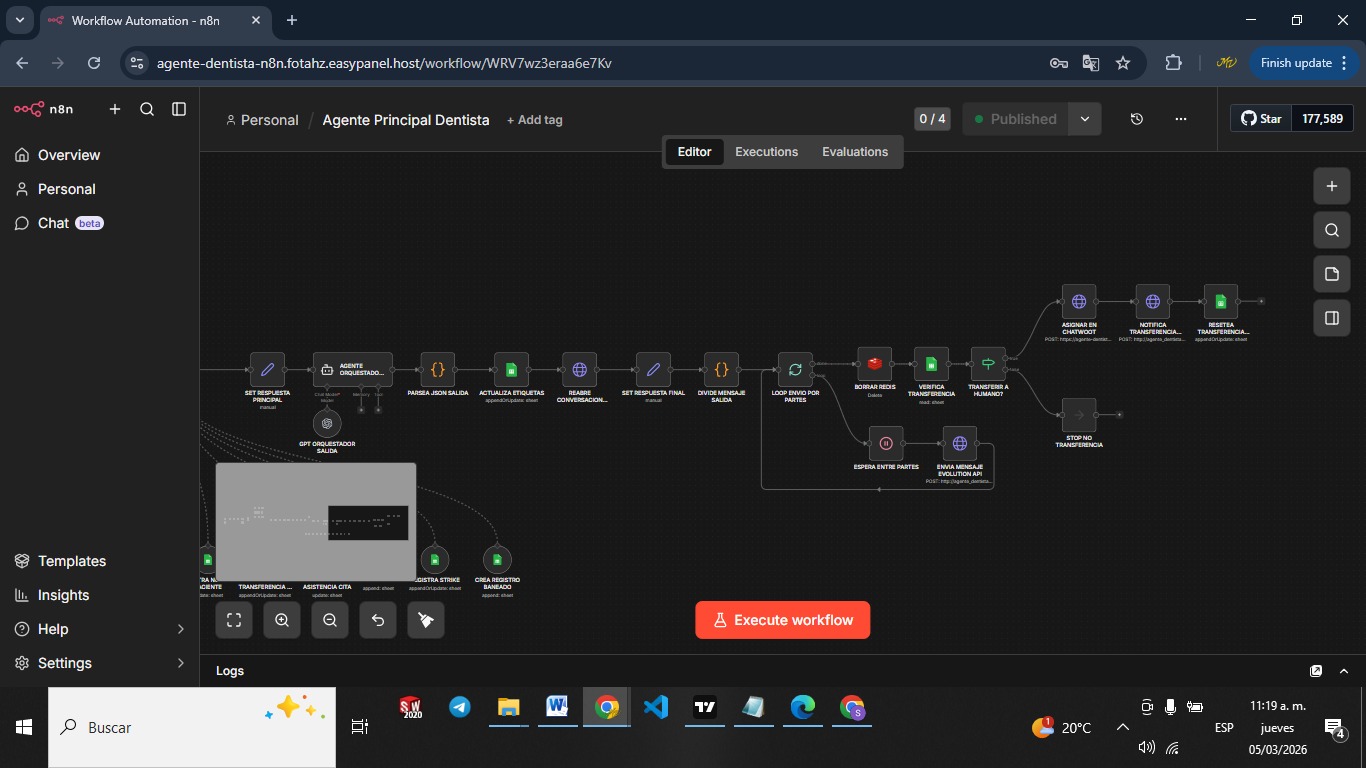Toggle the right side panel icon
The height and width of the screenshot is (768, 1366).
1331,318
